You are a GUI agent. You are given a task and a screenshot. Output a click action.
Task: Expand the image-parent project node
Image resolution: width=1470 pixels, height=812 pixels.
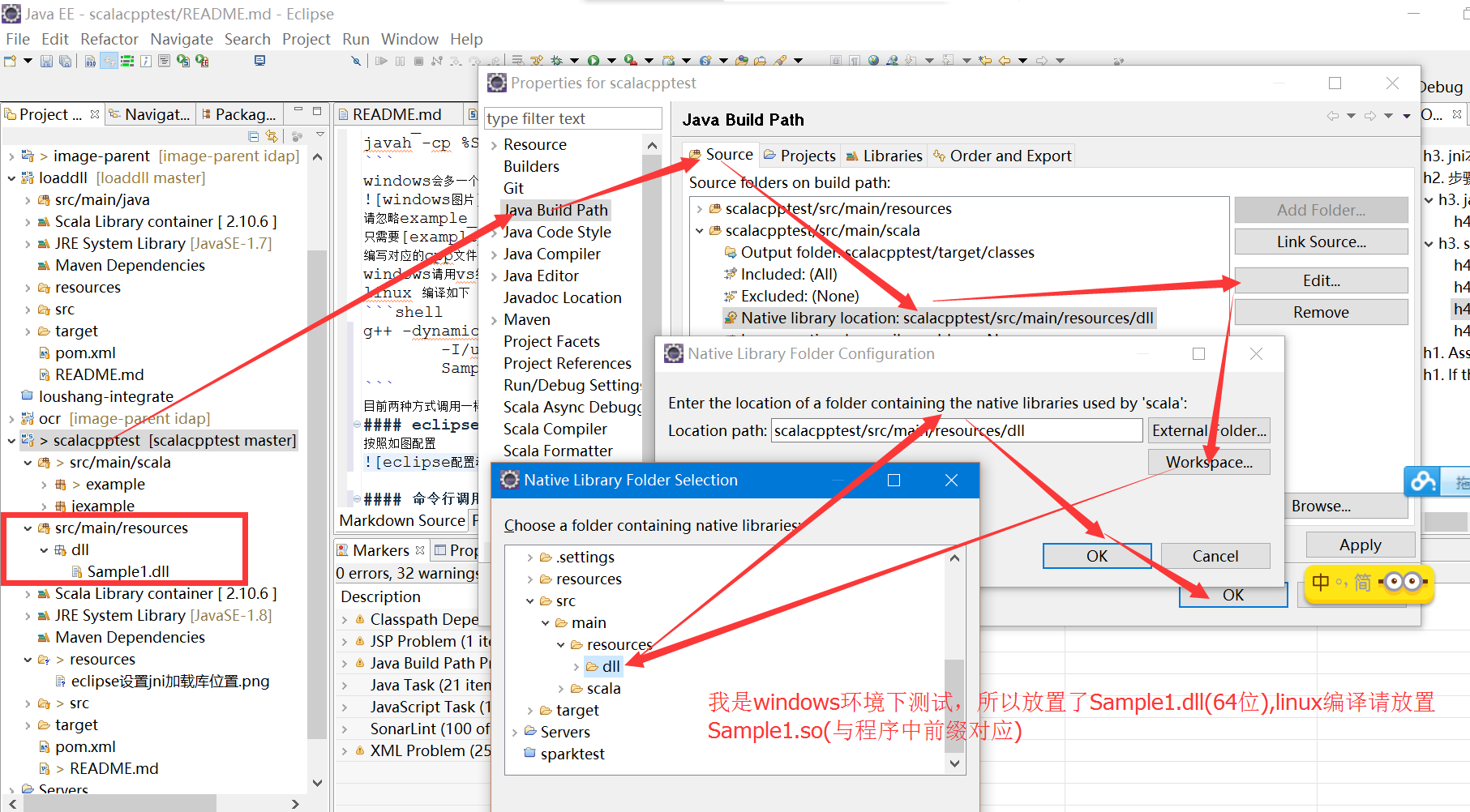click(11, 156)
